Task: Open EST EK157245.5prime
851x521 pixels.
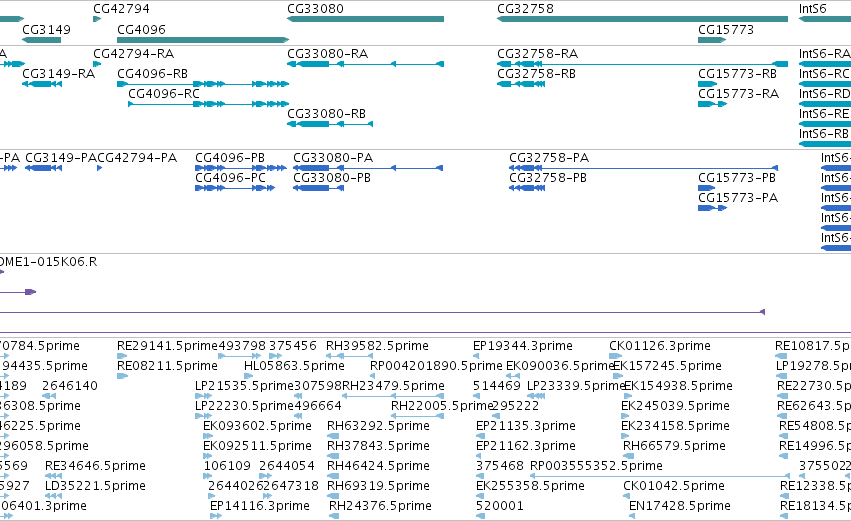Action: (x=668, y=366)
